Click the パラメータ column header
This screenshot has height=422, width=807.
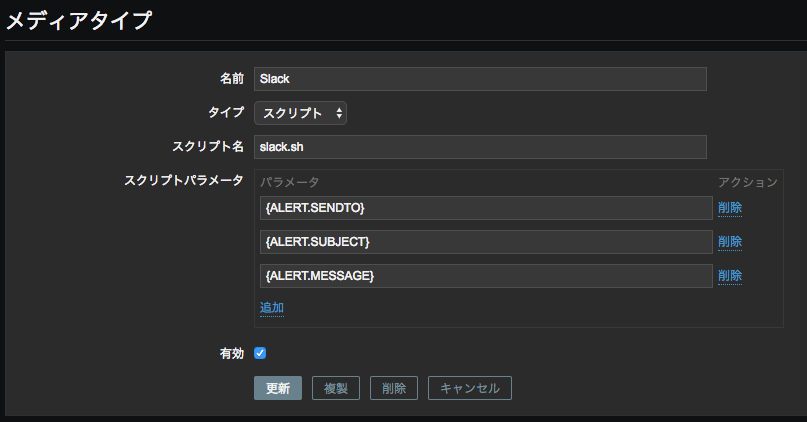290,182
